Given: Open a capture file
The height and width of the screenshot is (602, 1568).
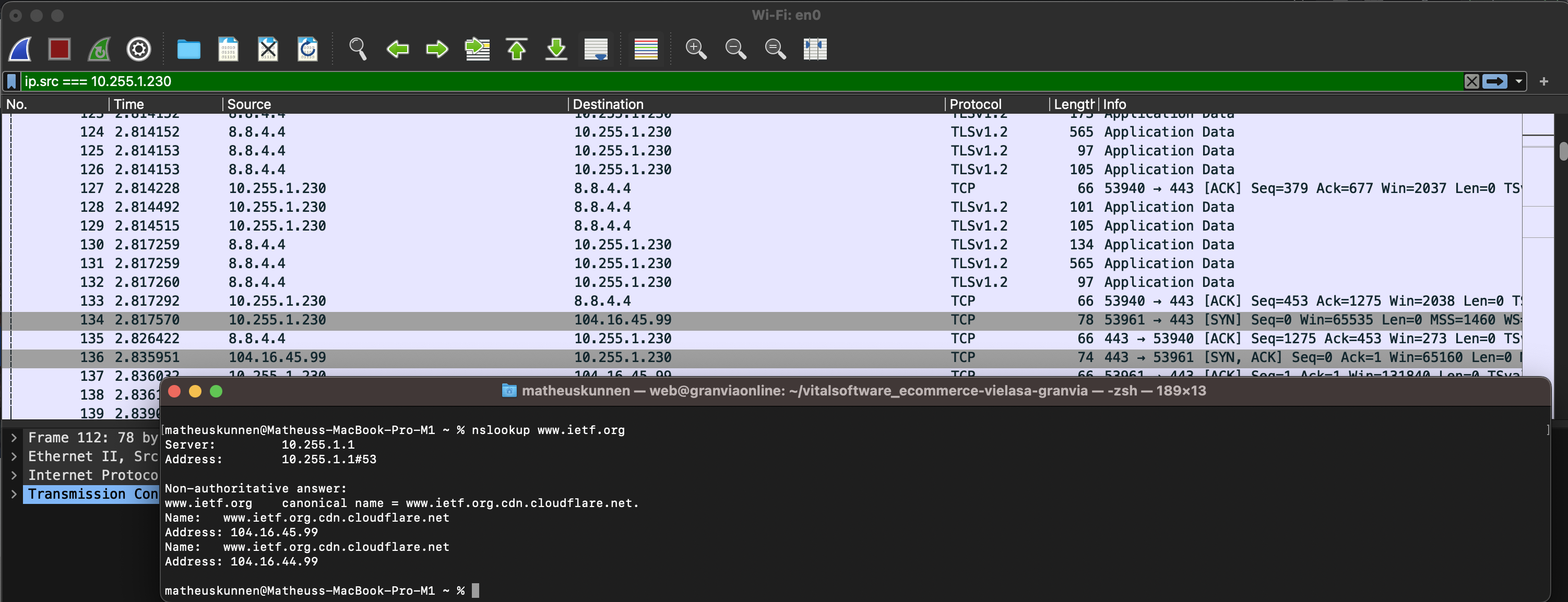Looking at the screenshot, I should pyautogui.click(x=188, y=49).
